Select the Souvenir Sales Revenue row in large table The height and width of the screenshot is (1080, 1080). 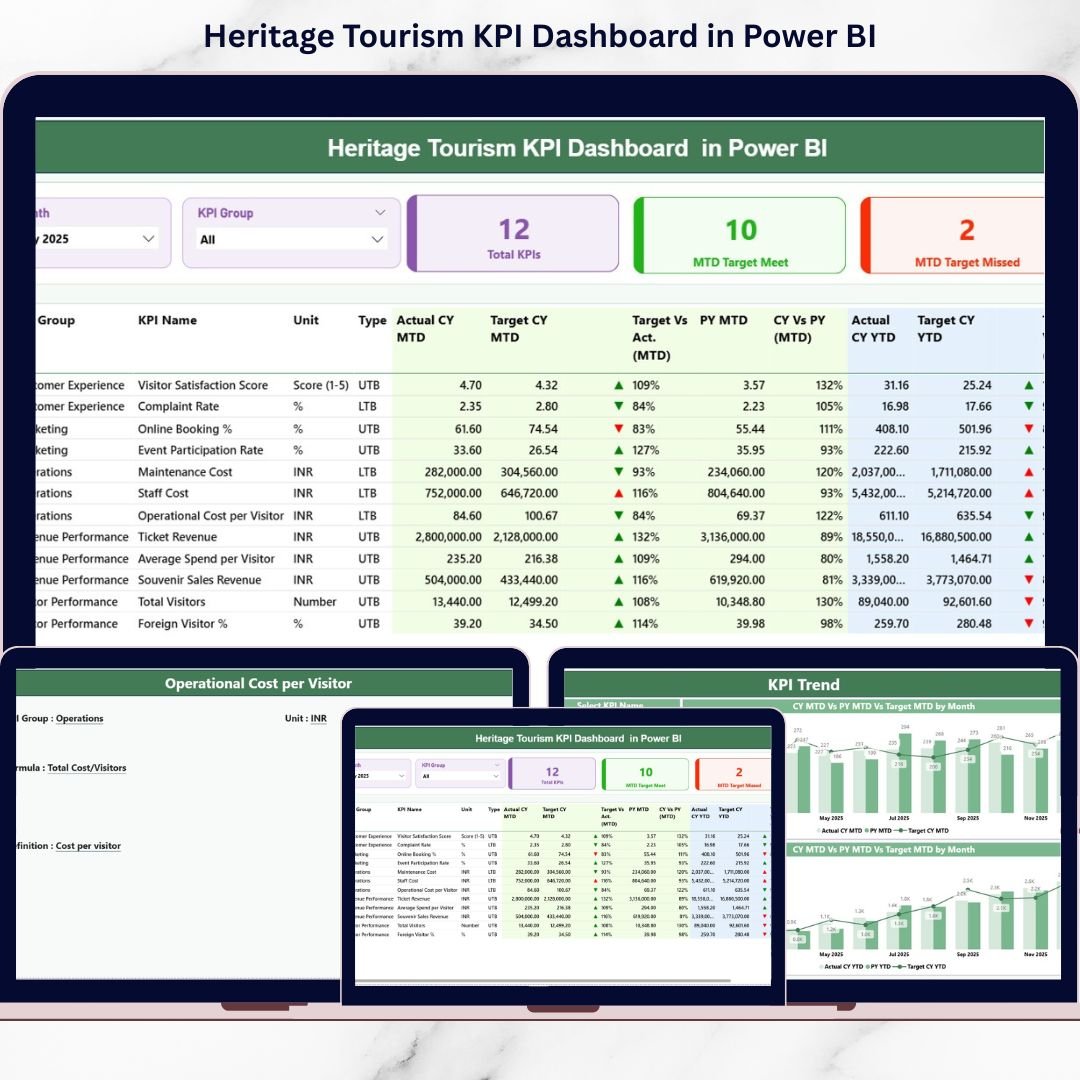[x=199, y=580]
